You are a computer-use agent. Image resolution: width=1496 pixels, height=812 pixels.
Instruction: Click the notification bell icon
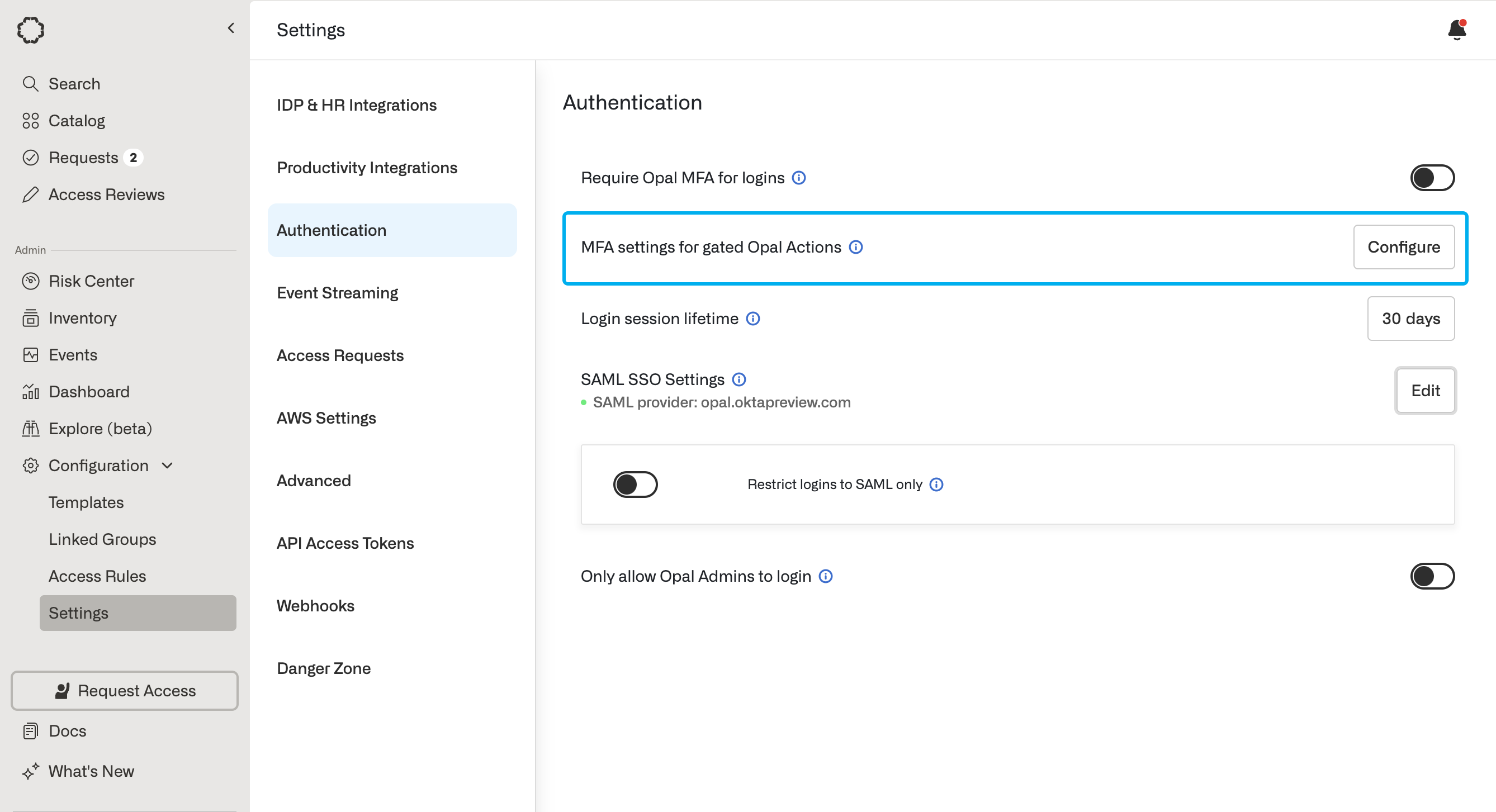tap(1456, 30)
